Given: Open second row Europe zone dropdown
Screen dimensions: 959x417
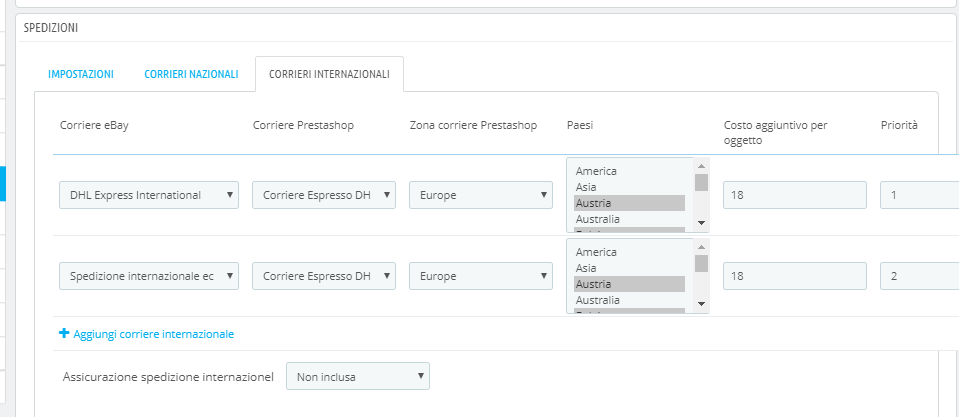Looking at the screenshot, I should [481, 276].
